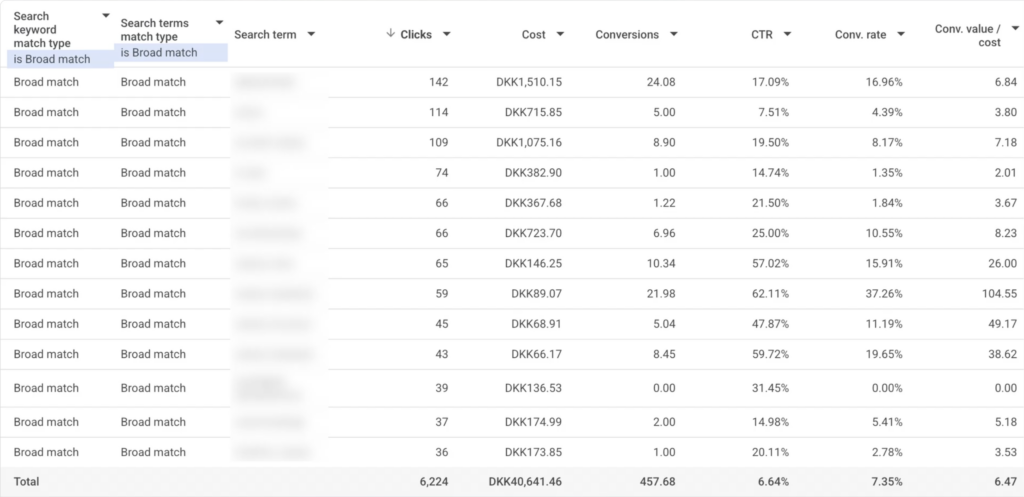
Task: Click the keyword match type 'is Broad match' filter
Action: 52,59
